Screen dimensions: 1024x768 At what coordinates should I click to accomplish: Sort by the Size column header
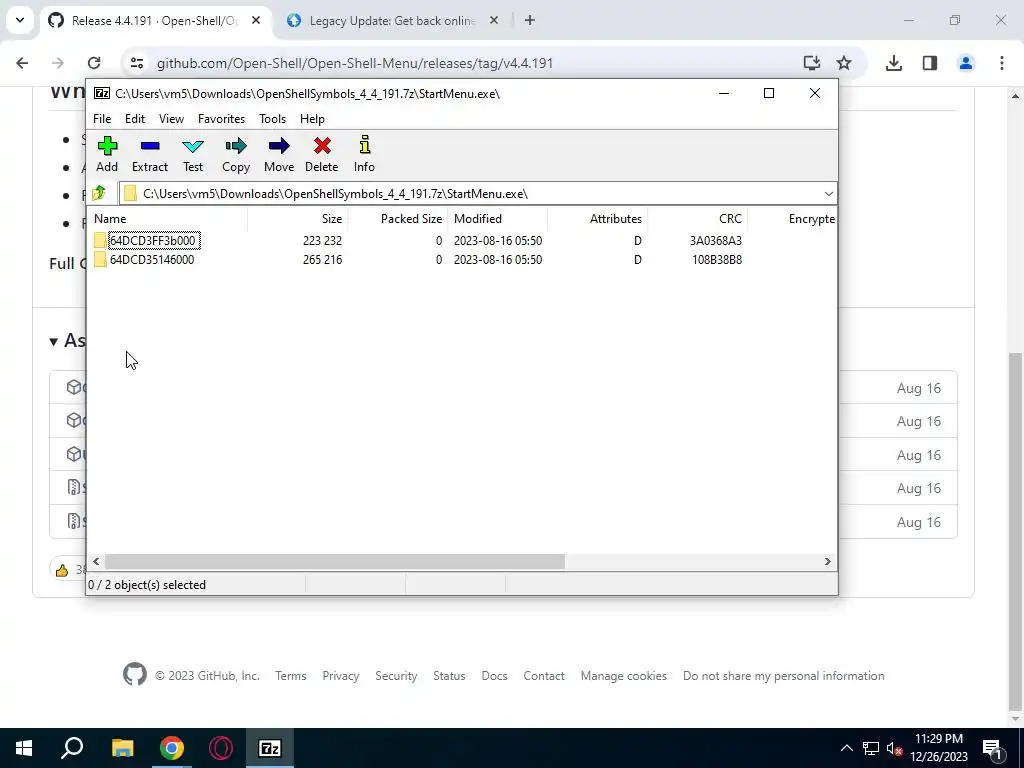click(x=298, y=219)
